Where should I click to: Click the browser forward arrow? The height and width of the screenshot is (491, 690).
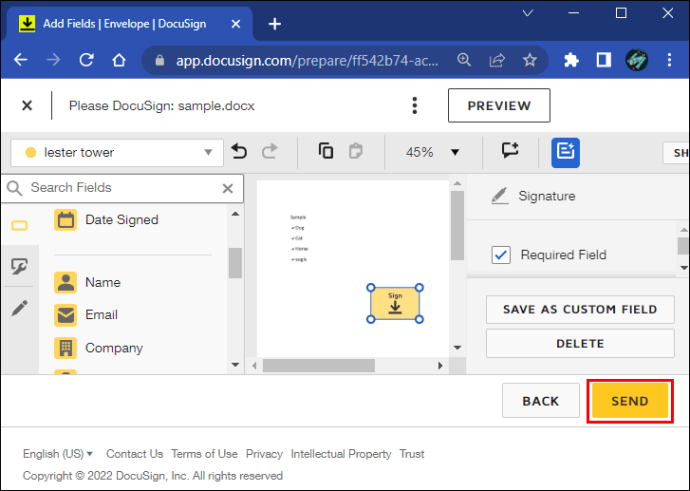pyautogui.click(x=53, y=59)
